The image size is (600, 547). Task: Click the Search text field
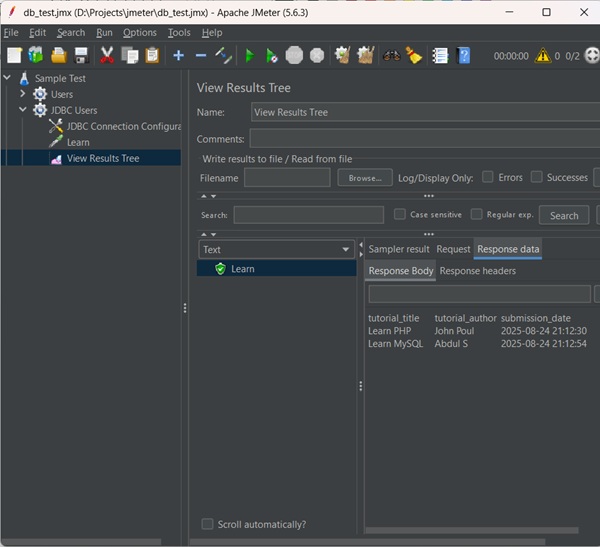309,215
